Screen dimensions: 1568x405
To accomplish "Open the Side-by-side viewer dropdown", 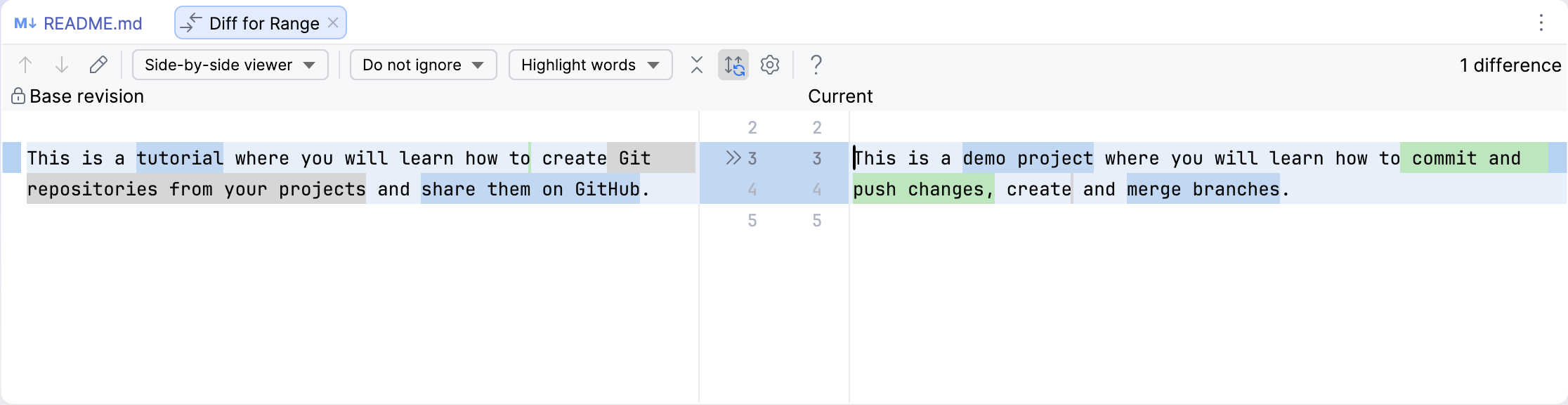I will (x=230, y=65).
